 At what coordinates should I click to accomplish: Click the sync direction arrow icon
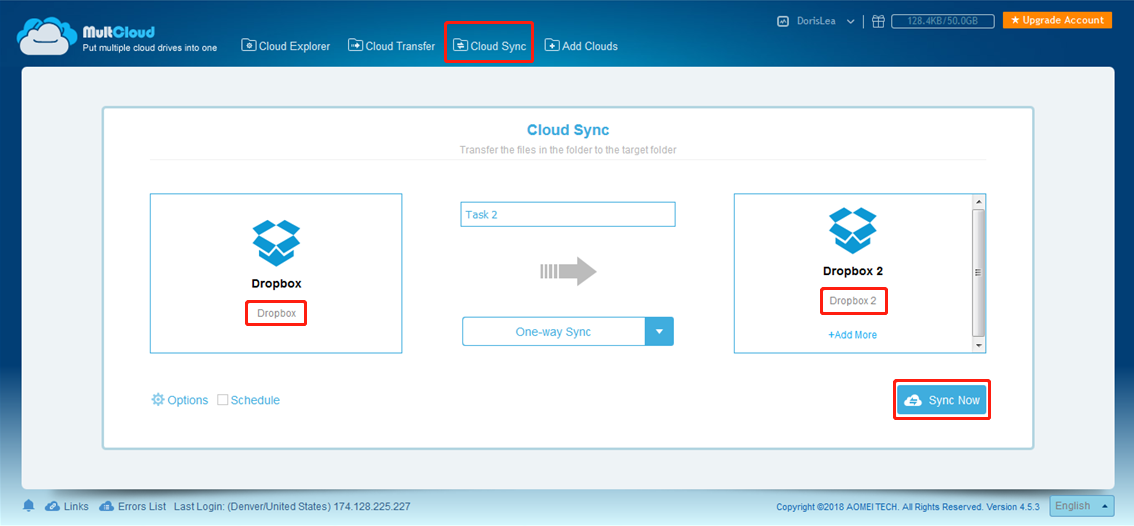(568, 272)
